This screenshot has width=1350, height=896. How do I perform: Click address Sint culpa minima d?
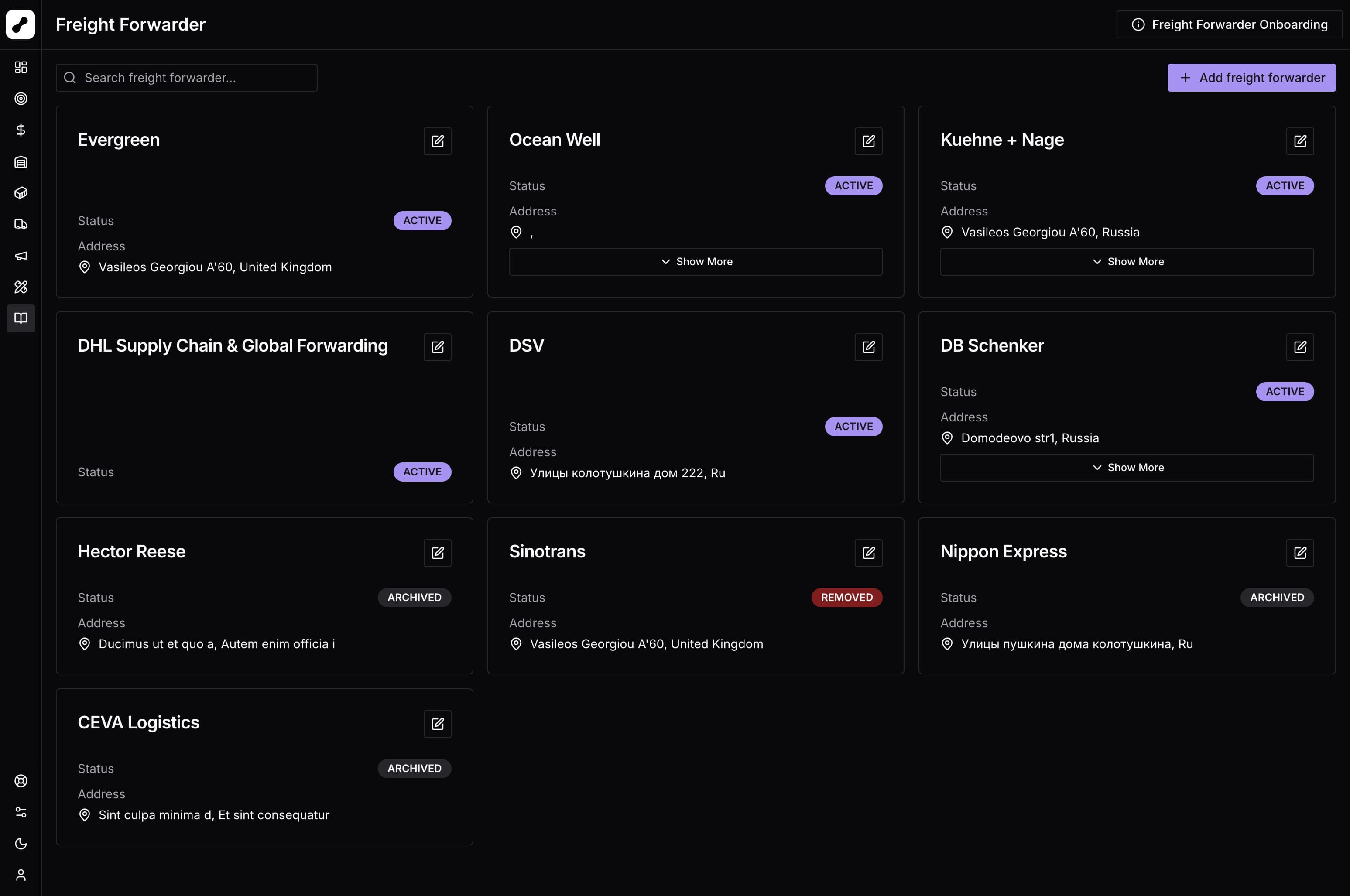pos(214,815)
